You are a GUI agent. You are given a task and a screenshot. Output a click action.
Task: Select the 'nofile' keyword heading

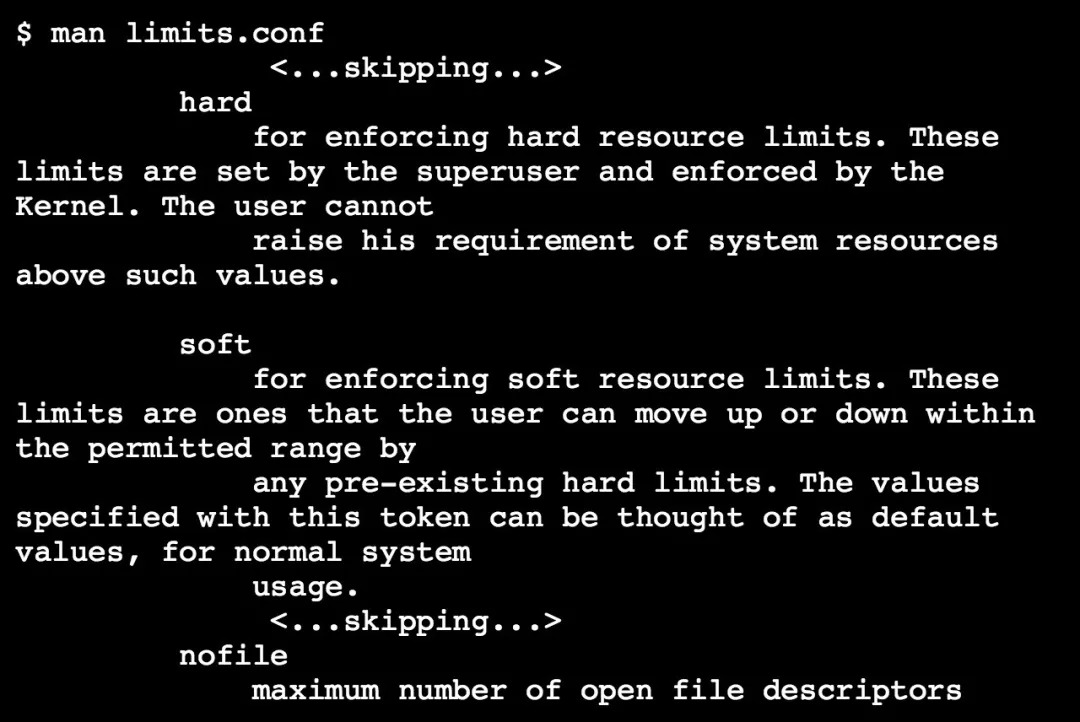[x=233, y=655]
